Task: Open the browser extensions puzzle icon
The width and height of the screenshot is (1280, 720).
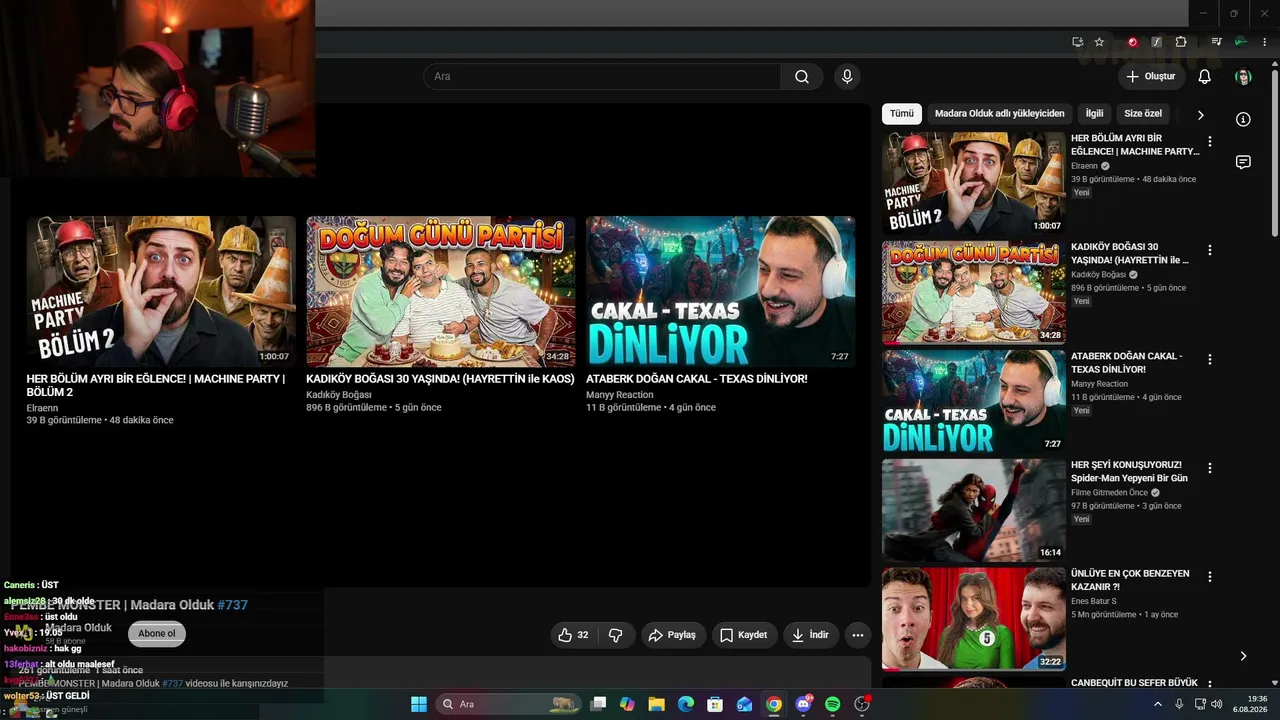Action: click(1181, 42)
